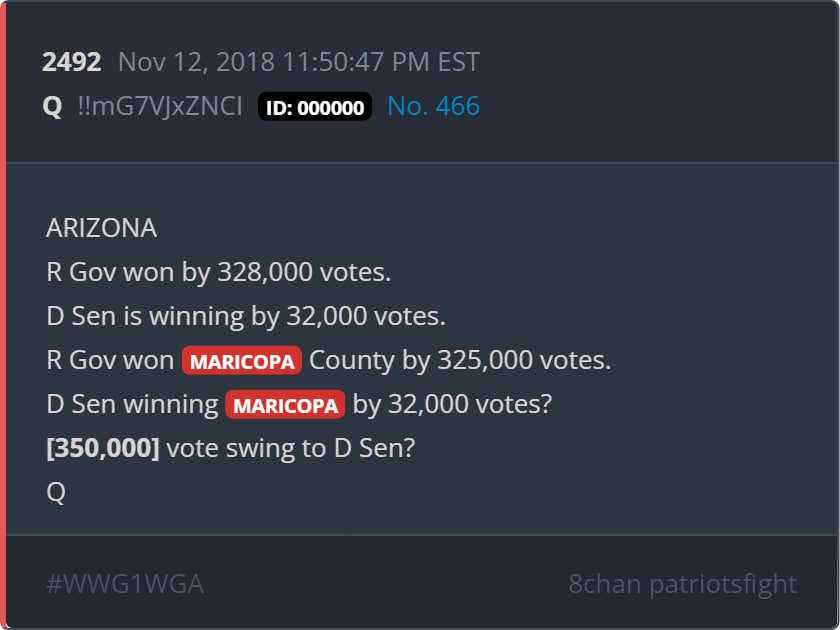Click 'R Gov won' before the MARICOPA tag
This screenshot has width=840, height=630.
click(110, 360)
